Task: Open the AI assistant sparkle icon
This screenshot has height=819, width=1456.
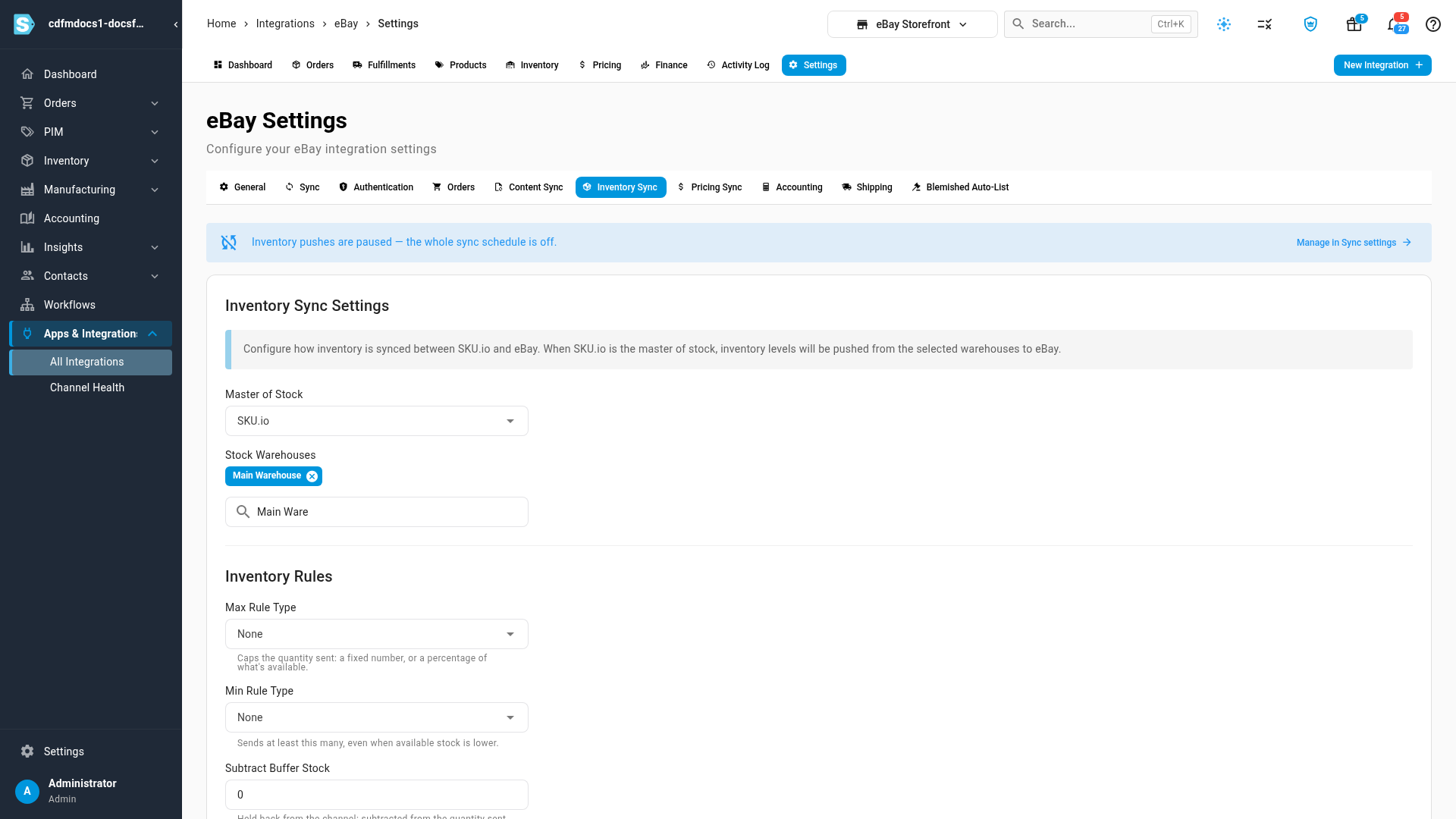Action: pyautogui.click(x=1224, y=24)
